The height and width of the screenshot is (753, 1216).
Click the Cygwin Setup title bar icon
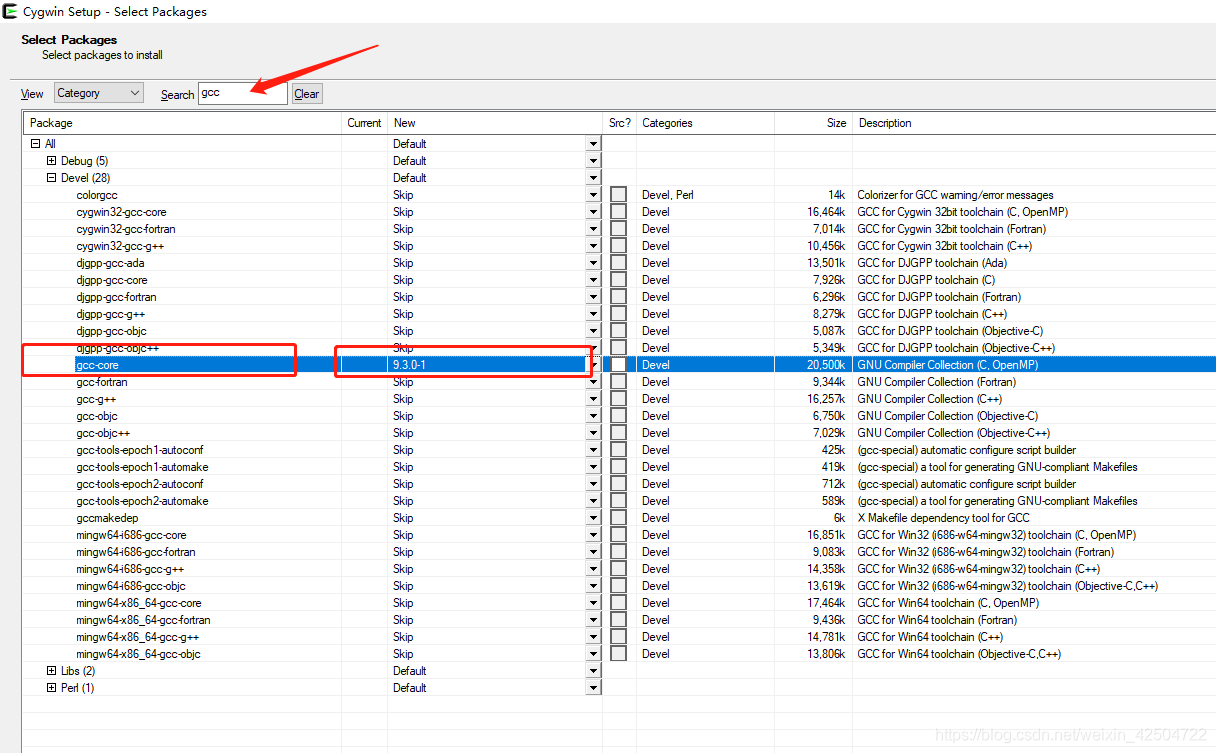10,12
